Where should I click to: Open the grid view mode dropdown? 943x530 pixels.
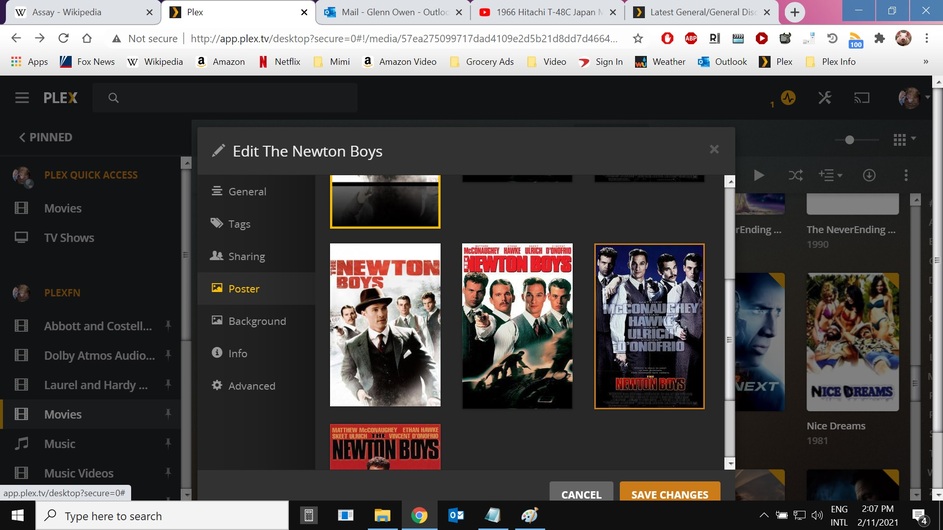(904, 140)
